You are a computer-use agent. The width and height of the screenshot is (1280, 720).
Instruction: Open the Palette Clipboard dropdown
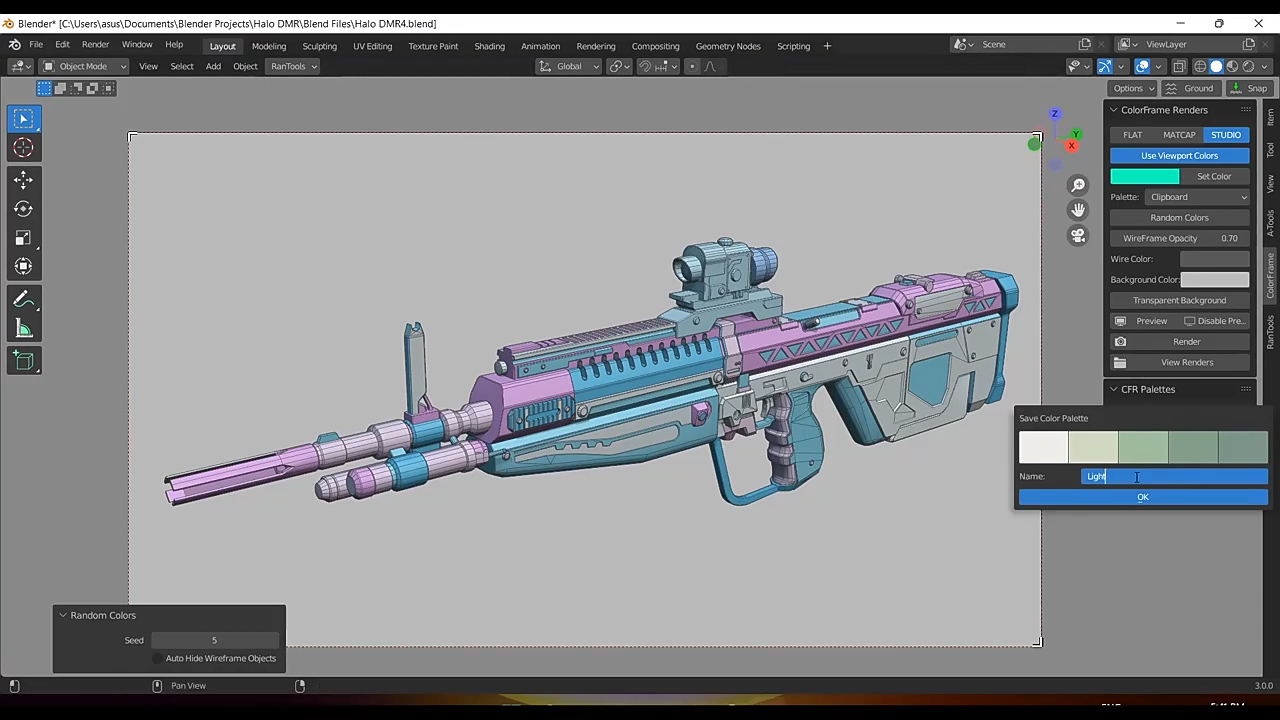1197,197
